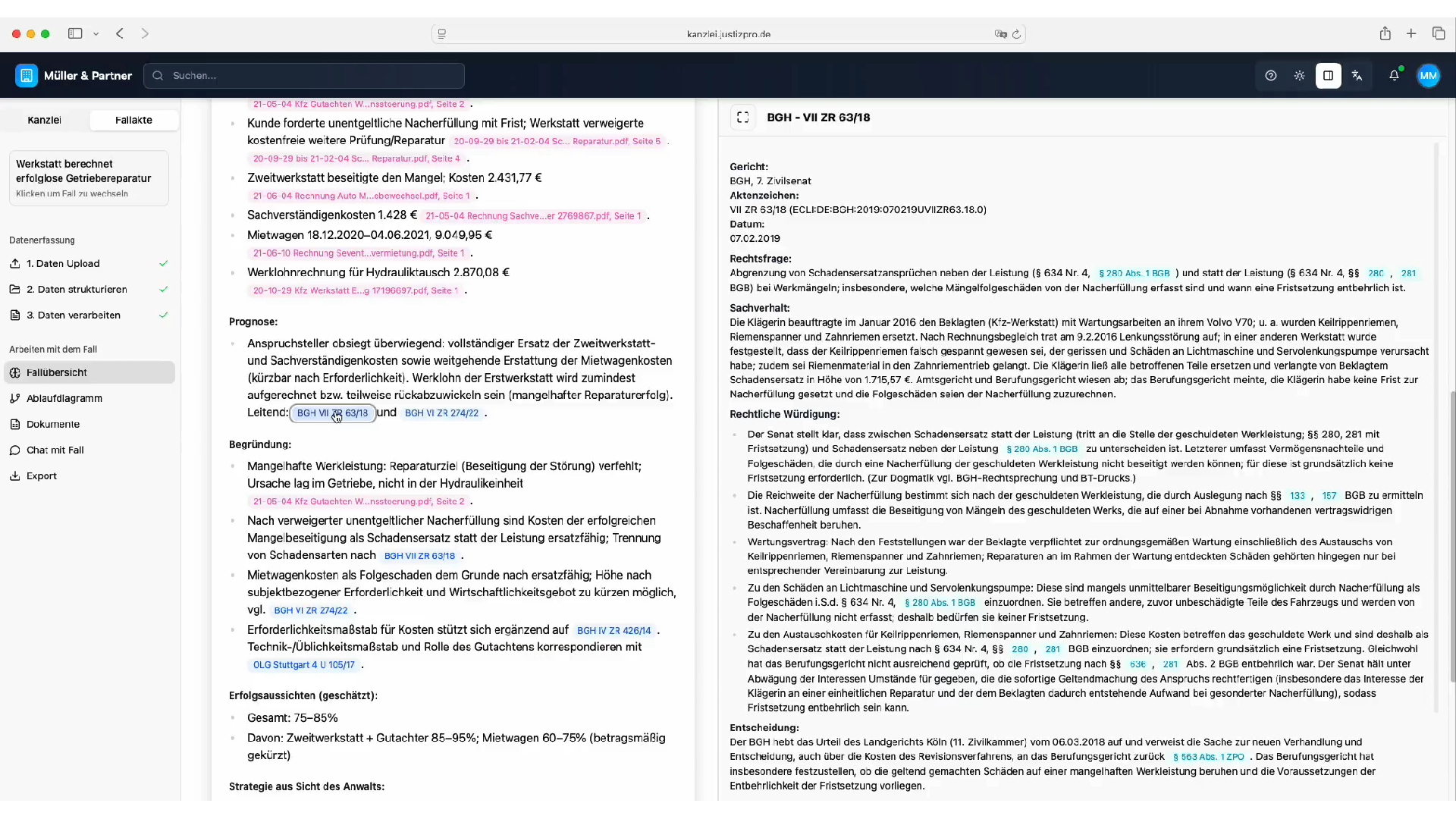Open OLG Stuttgart 4 U 105/17 link
1456x819 pixels.
coord(304,665)
